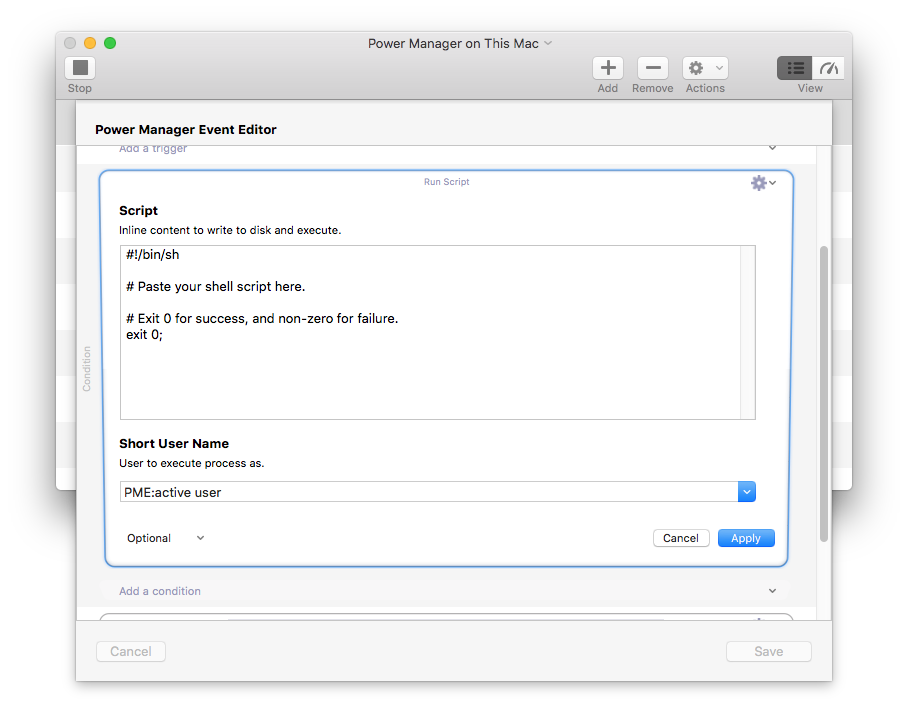Screen dimensions: 908x702
Task: Open the Actions gear menu in toolbar
Action: [x=705, y=68]
